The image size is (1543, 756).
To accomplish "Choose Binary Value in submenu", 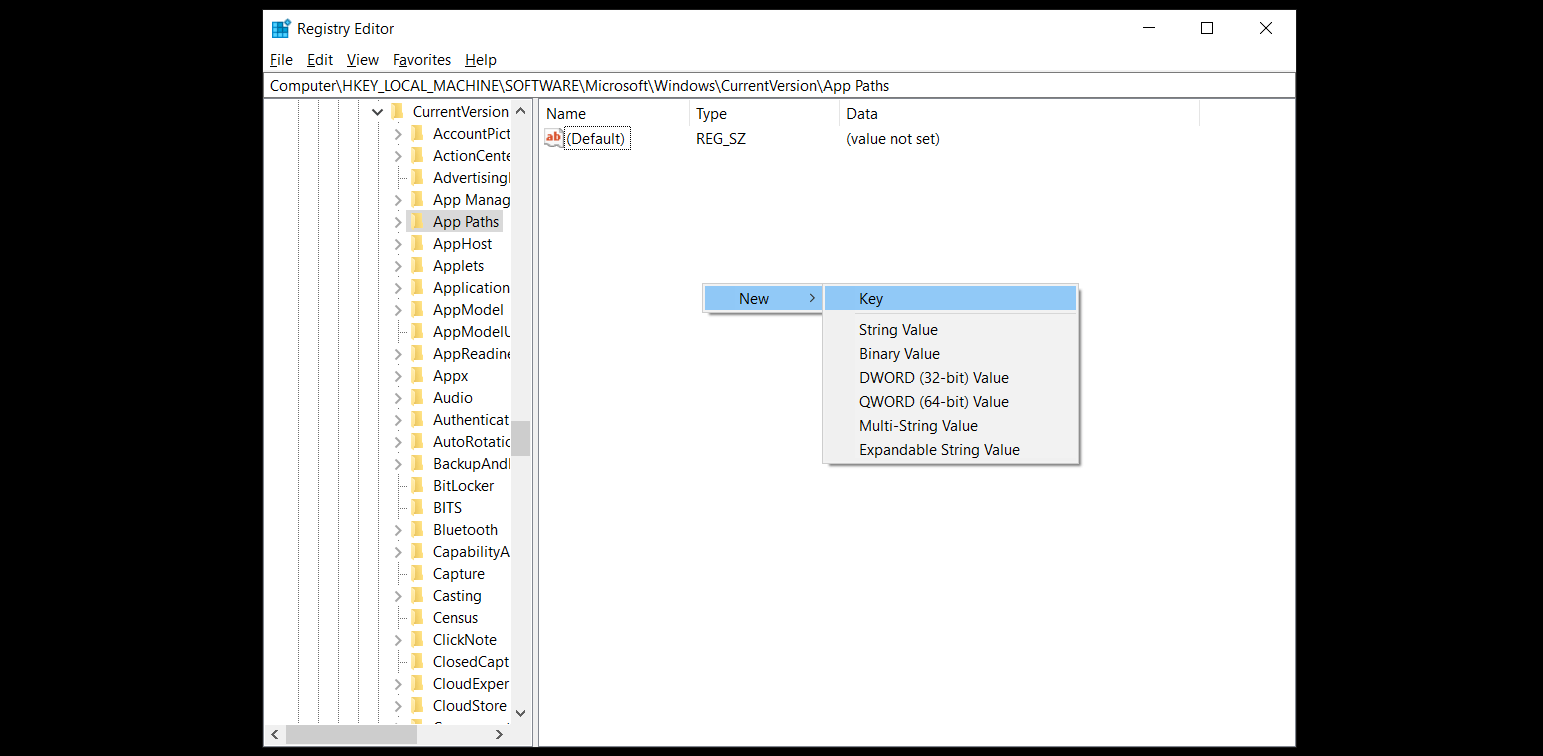I will [x=950, y=354].
